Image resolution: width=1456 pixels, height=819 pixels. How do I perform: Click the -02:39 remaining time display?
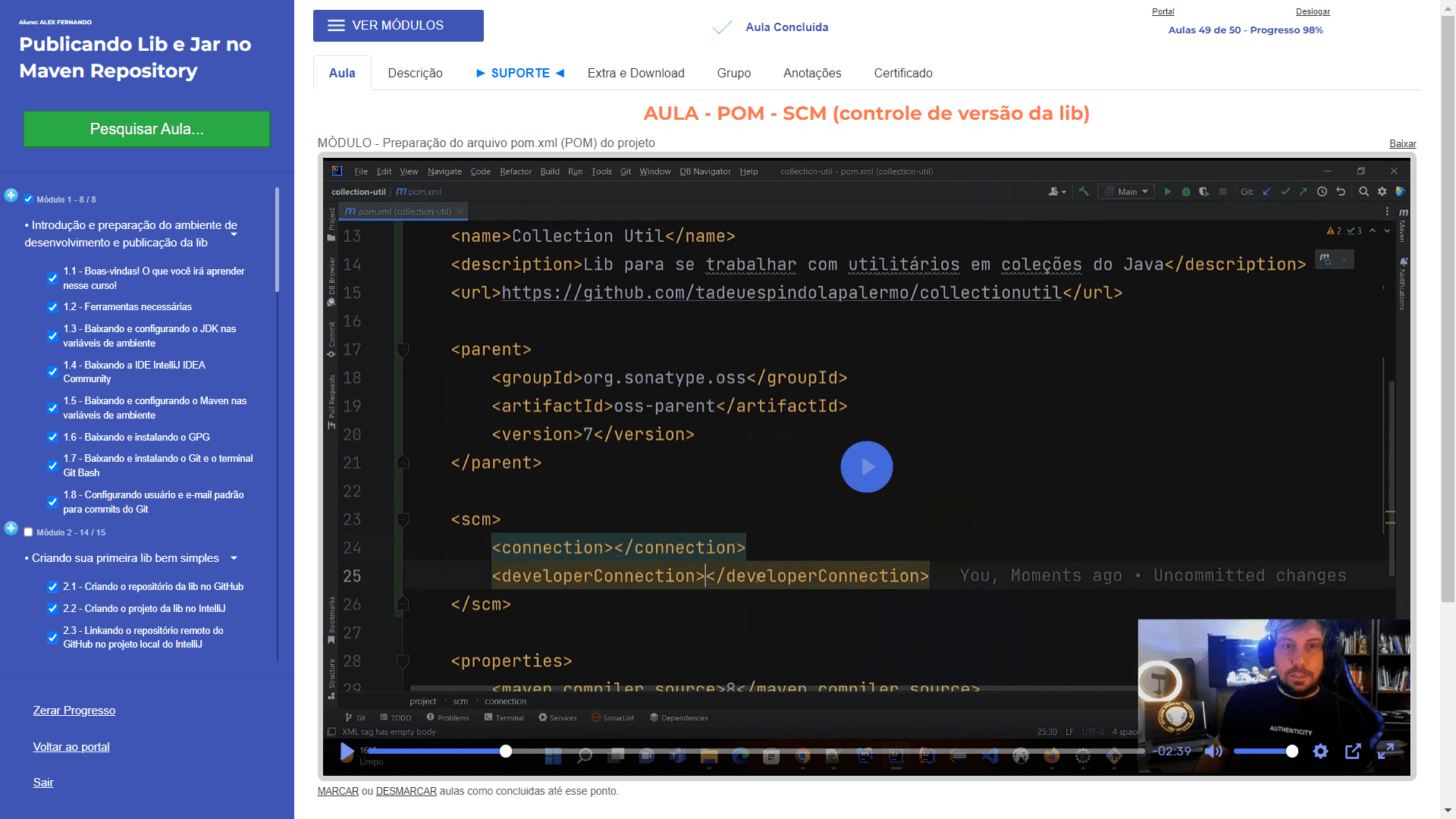tap(1174, 752)
